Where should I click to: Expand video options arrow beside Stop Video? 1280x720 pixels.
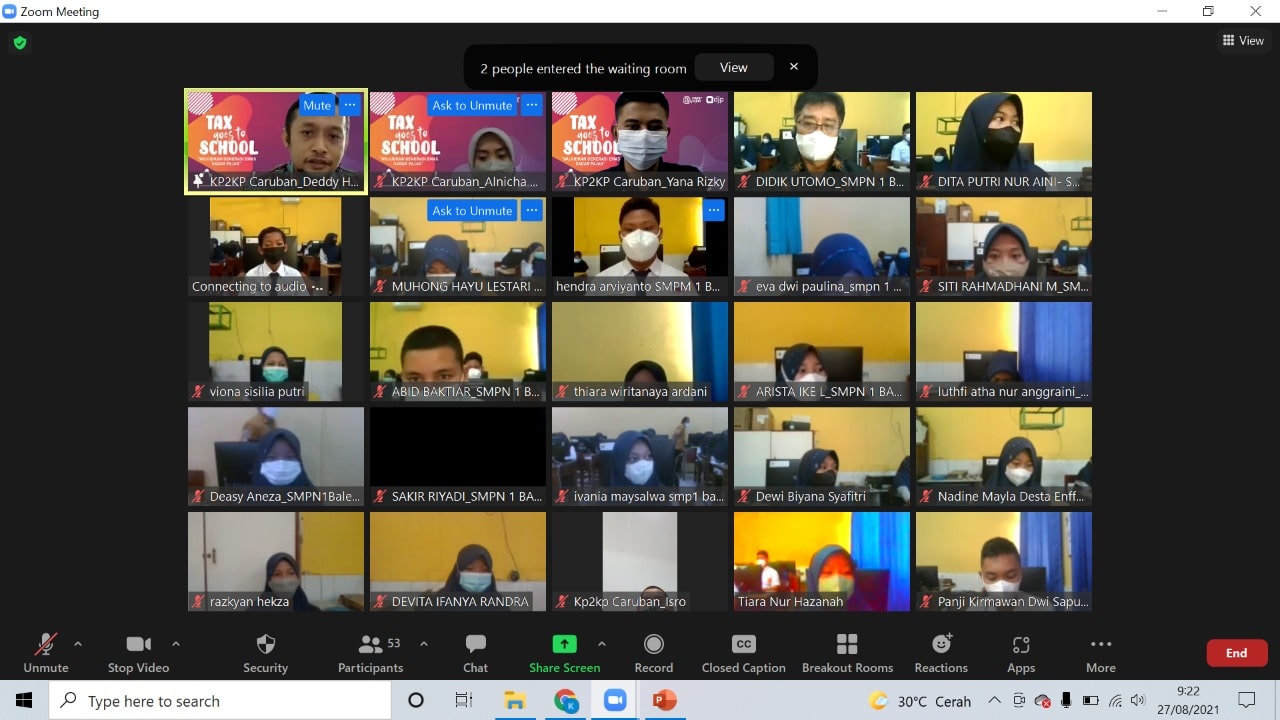pyautogui.click(x=176, y=644)
